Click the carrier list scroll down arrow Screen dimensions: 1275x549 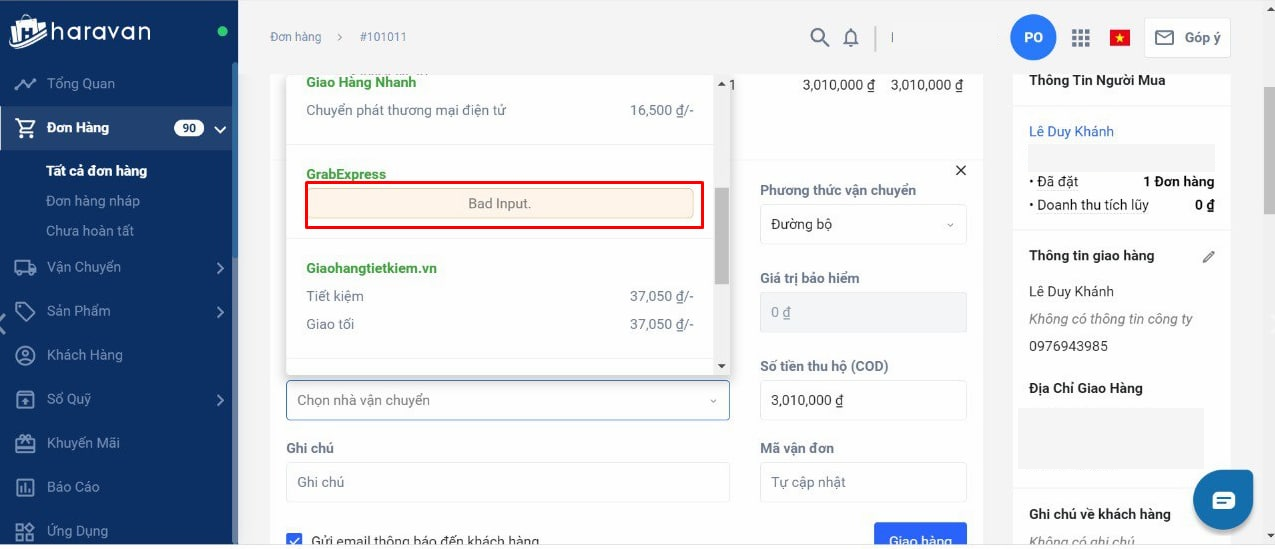(722, 367)
